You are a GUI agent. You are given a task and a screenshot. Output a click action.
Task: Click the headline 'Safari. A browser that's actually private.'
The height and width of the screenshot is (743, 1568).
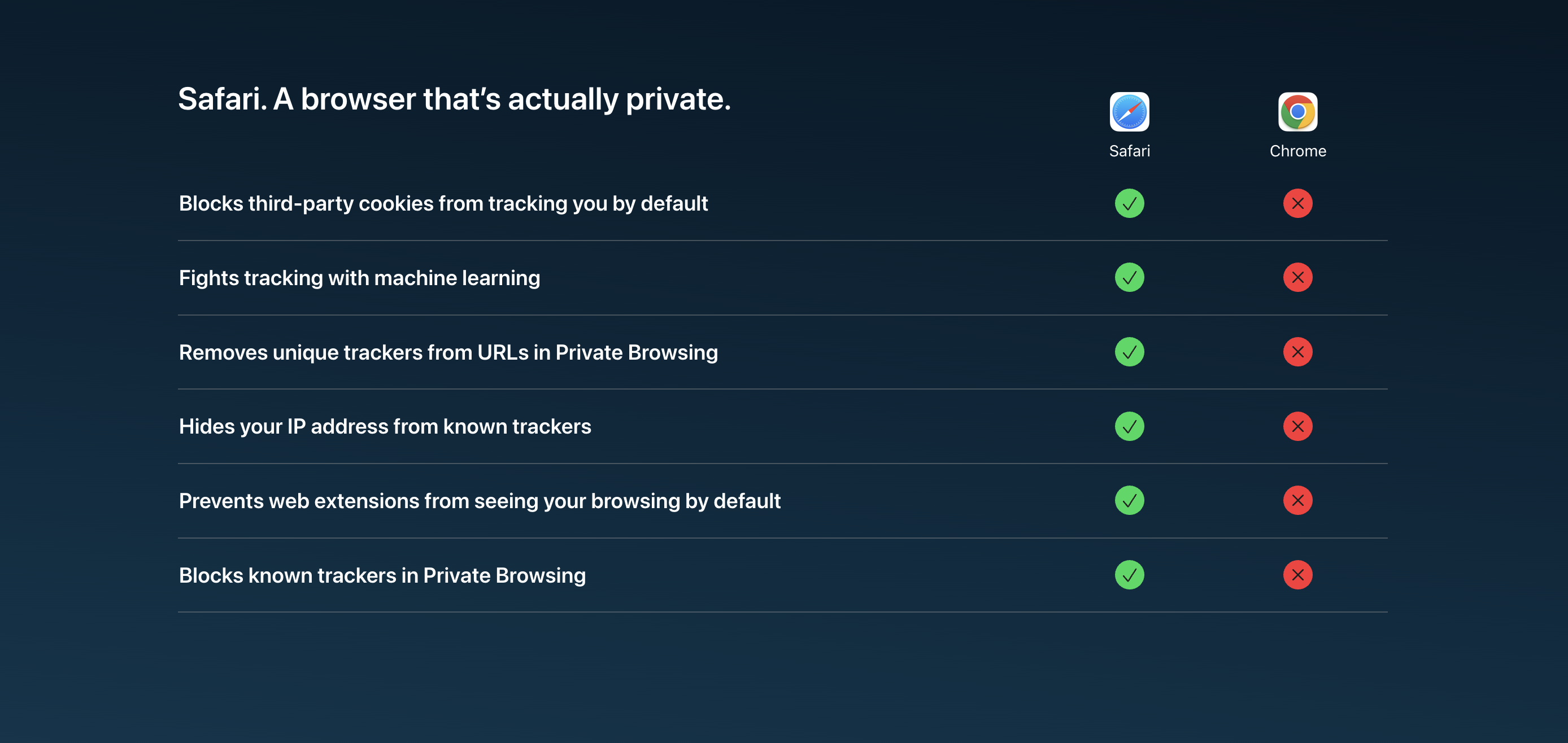(x=454, y=99)
